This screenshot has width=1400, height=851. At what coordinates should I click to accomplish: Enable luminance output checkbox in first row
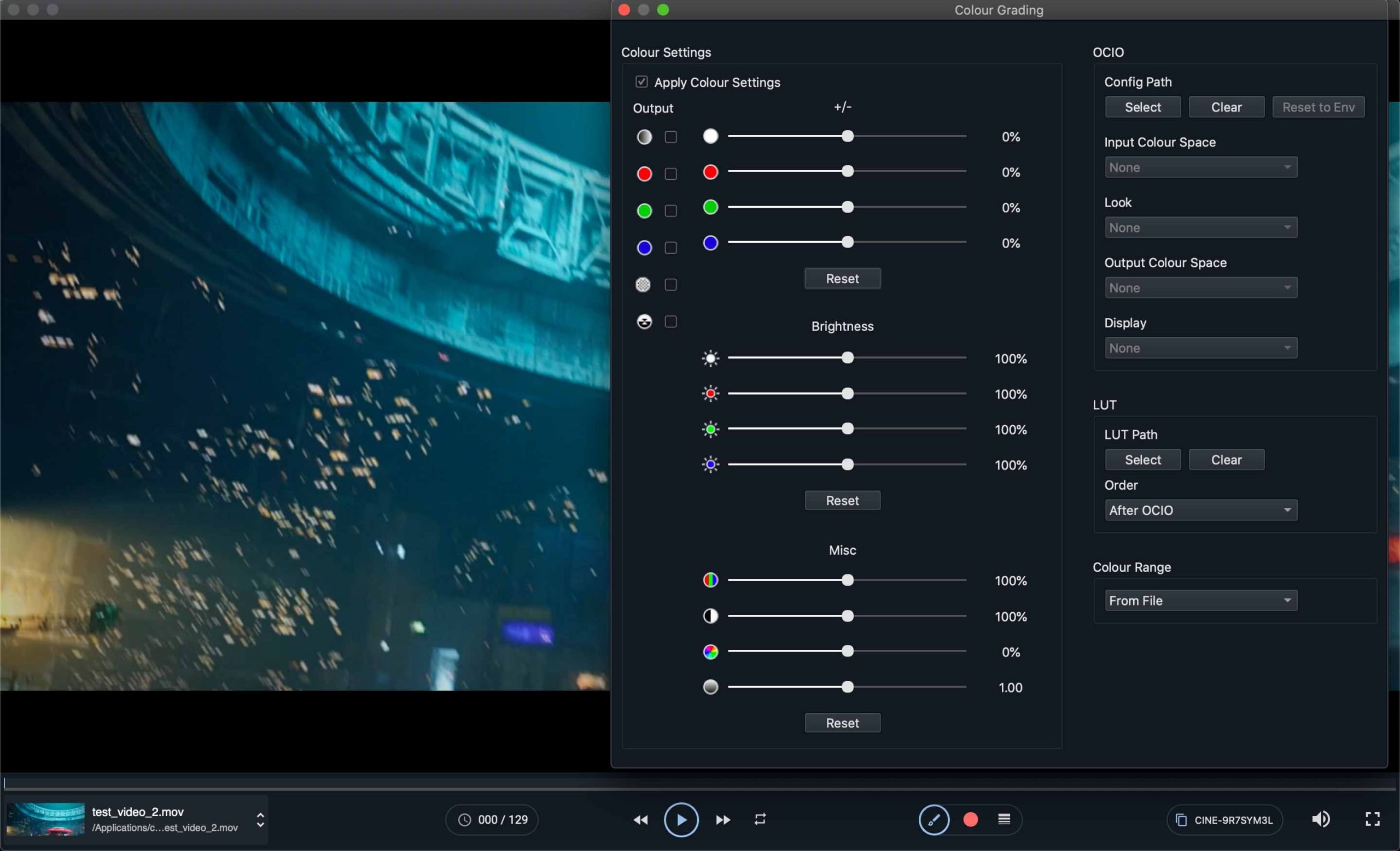click(670, 137)
